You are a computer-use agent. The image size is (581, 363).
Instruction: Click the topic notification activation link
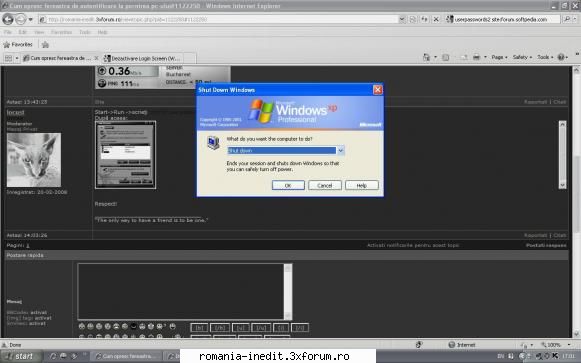click(x=413, y=245)
